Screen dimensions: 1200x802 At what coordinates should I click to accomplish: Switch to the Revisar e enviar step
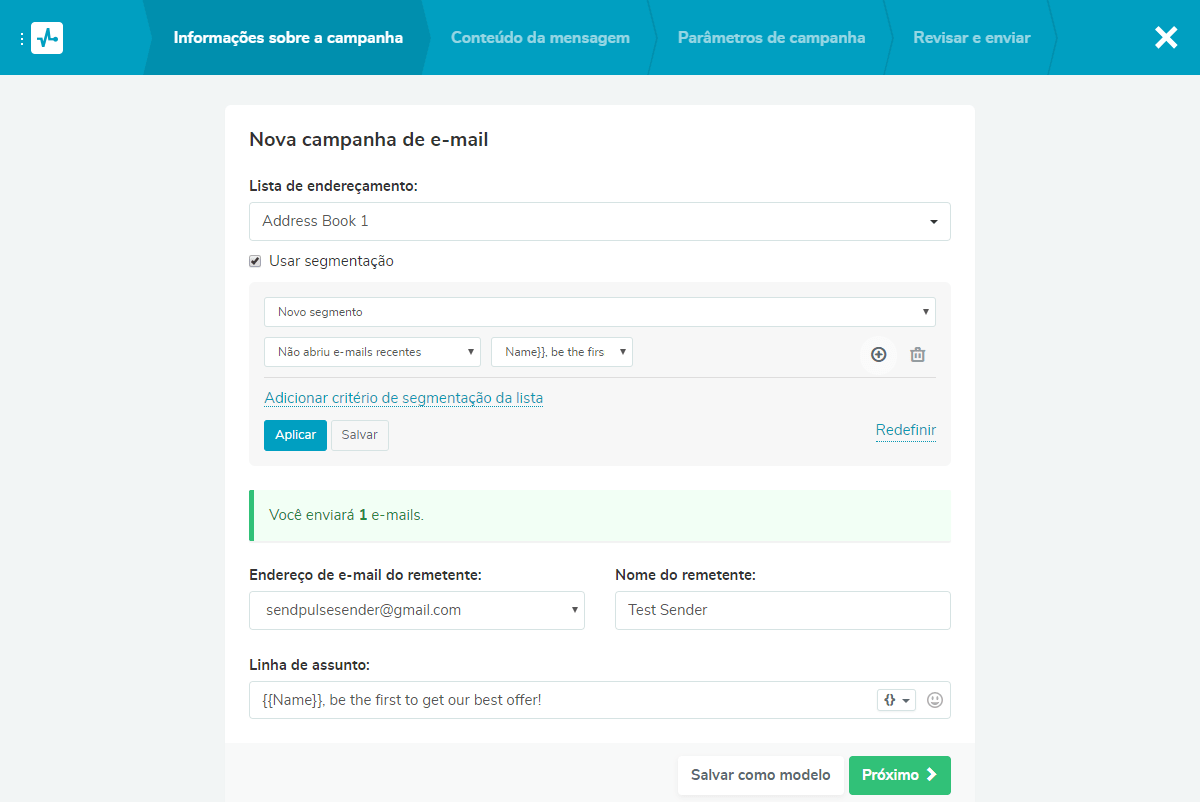[971, 38]
